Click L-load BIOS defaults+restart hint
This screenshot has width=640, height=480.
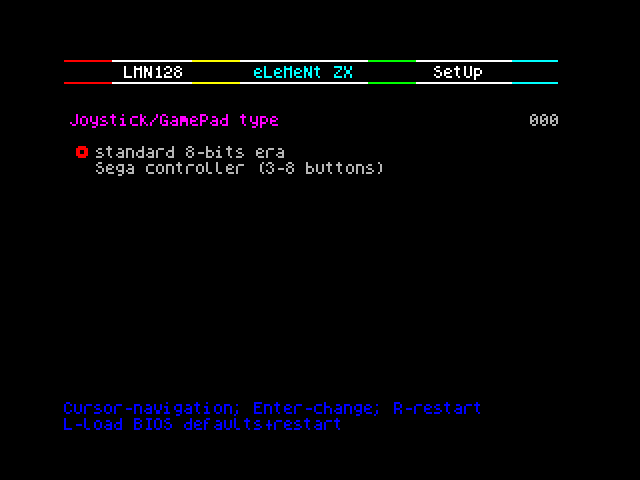coord(202,424)
